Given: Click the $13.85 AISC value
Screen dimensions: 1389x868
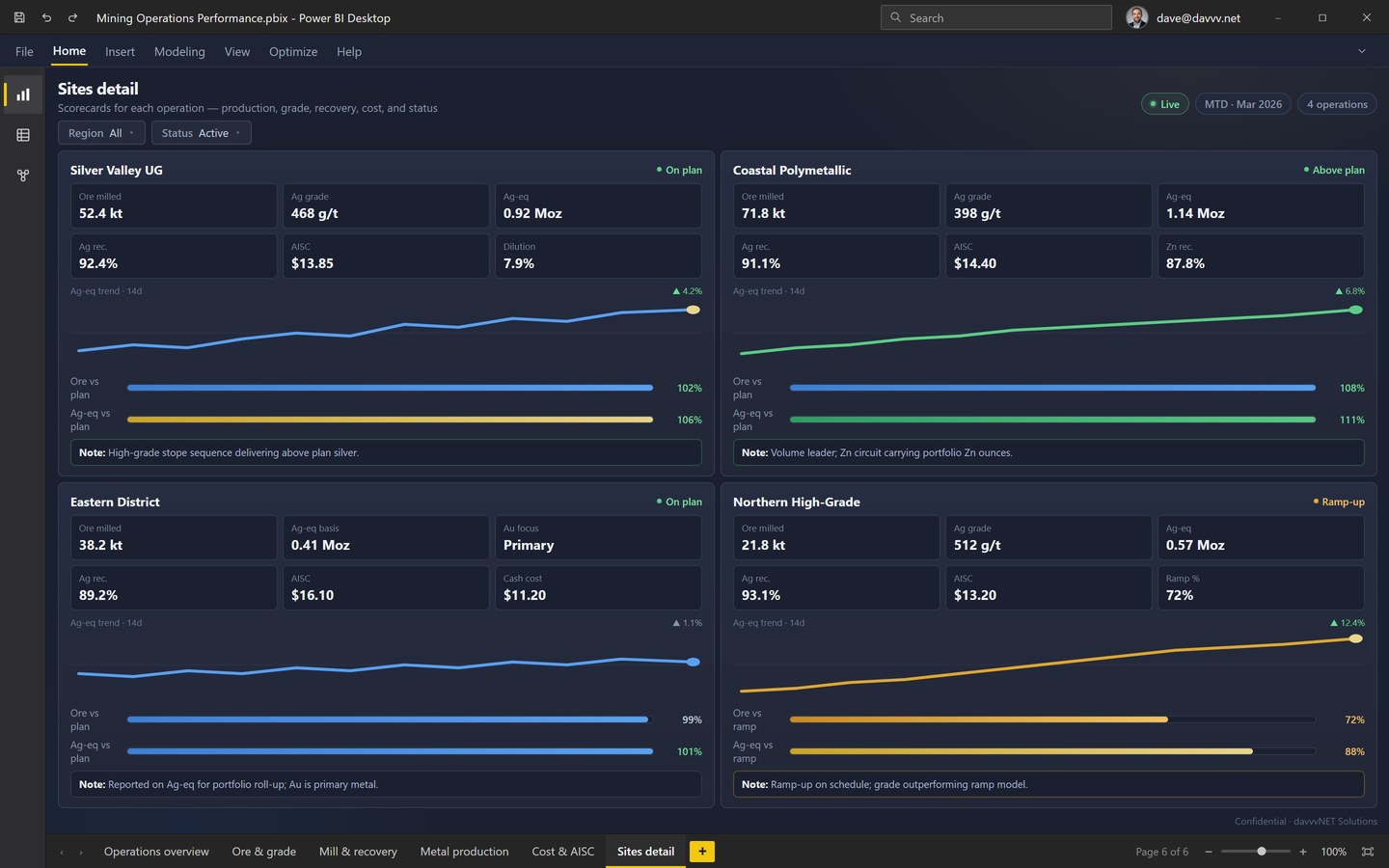Looking at the screenshot, I should coord(313,263).
